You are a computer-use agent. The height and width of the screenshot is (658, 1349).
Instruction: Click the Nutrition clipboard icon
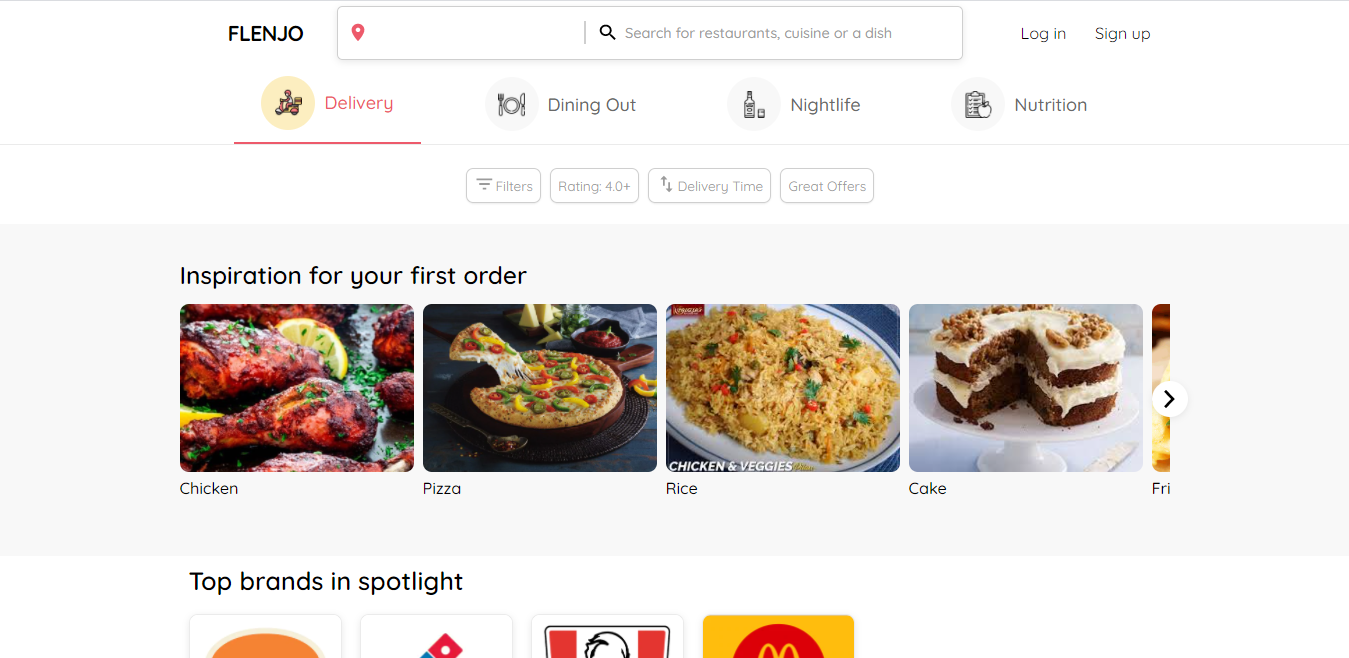(978, 104)
